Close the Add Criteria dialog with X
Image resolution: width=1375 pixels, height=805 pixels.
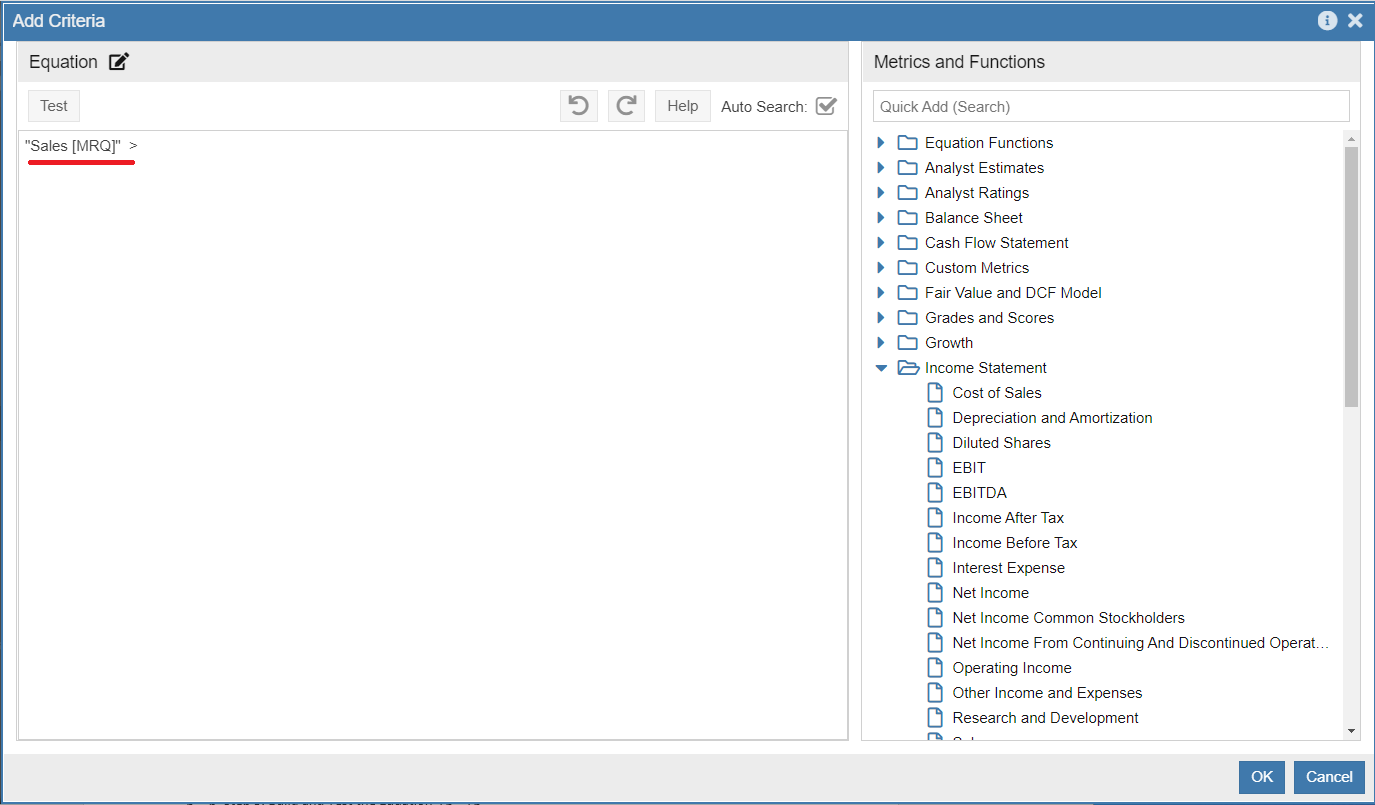(1355, 20)
